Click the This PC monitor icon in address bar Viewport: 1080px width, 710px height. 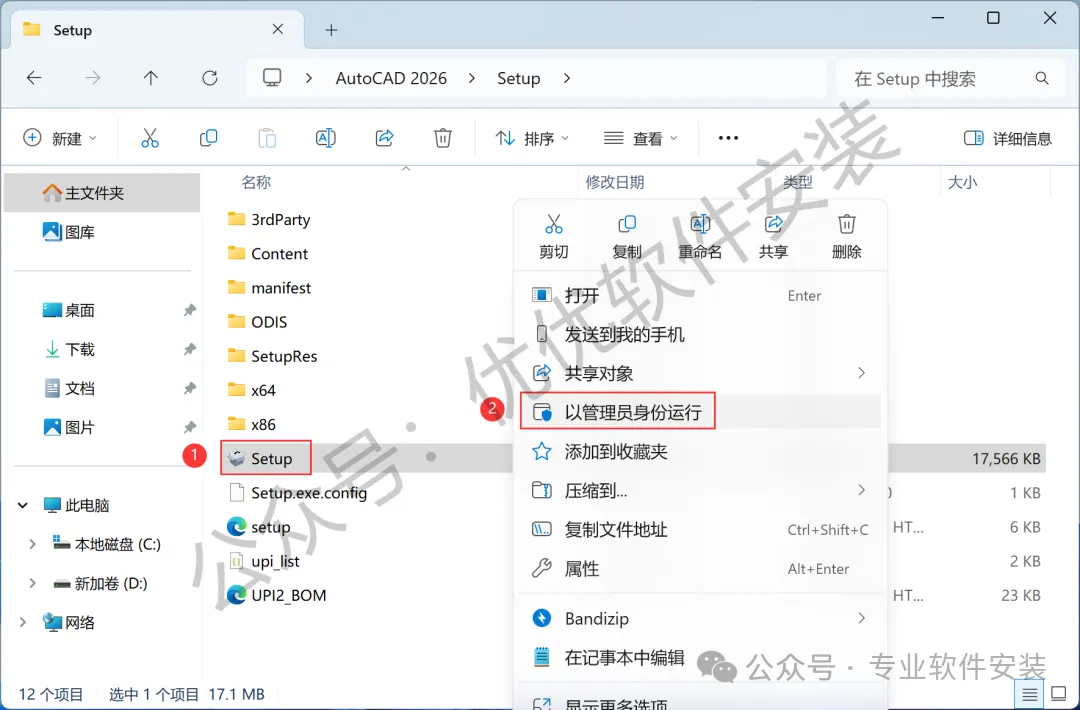point(272,78)
